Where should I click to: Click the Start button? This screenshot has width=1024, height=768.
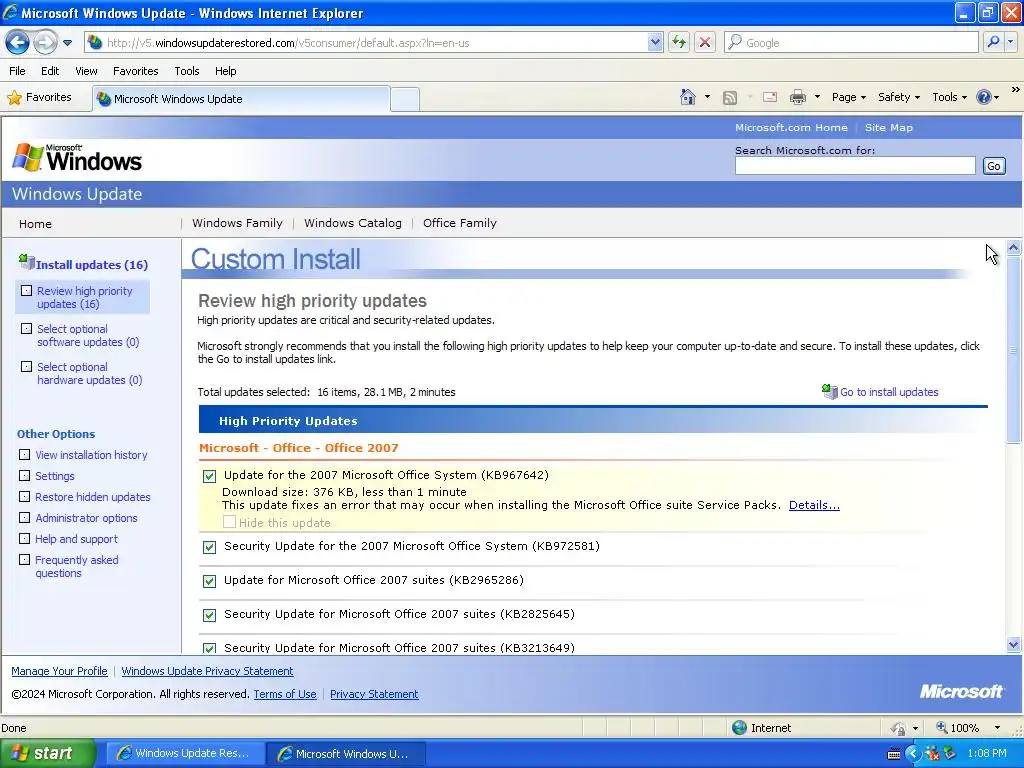(48, 753)
